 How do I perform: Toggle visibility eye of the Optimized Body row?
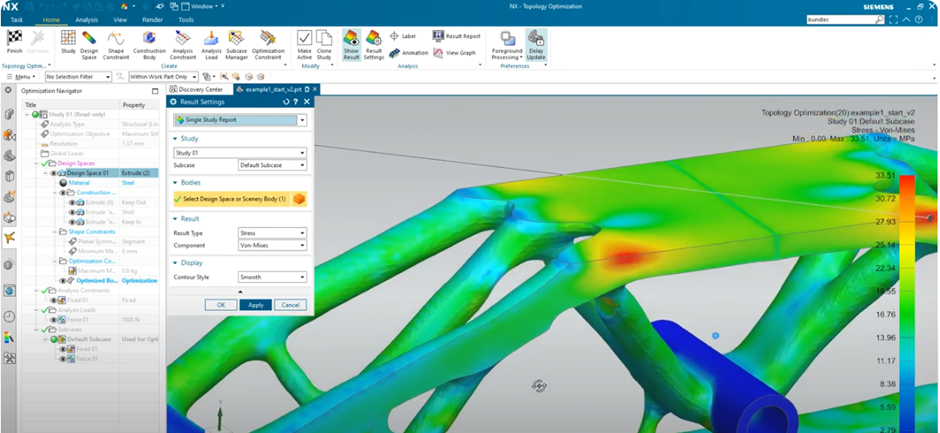tap(62, 281)
